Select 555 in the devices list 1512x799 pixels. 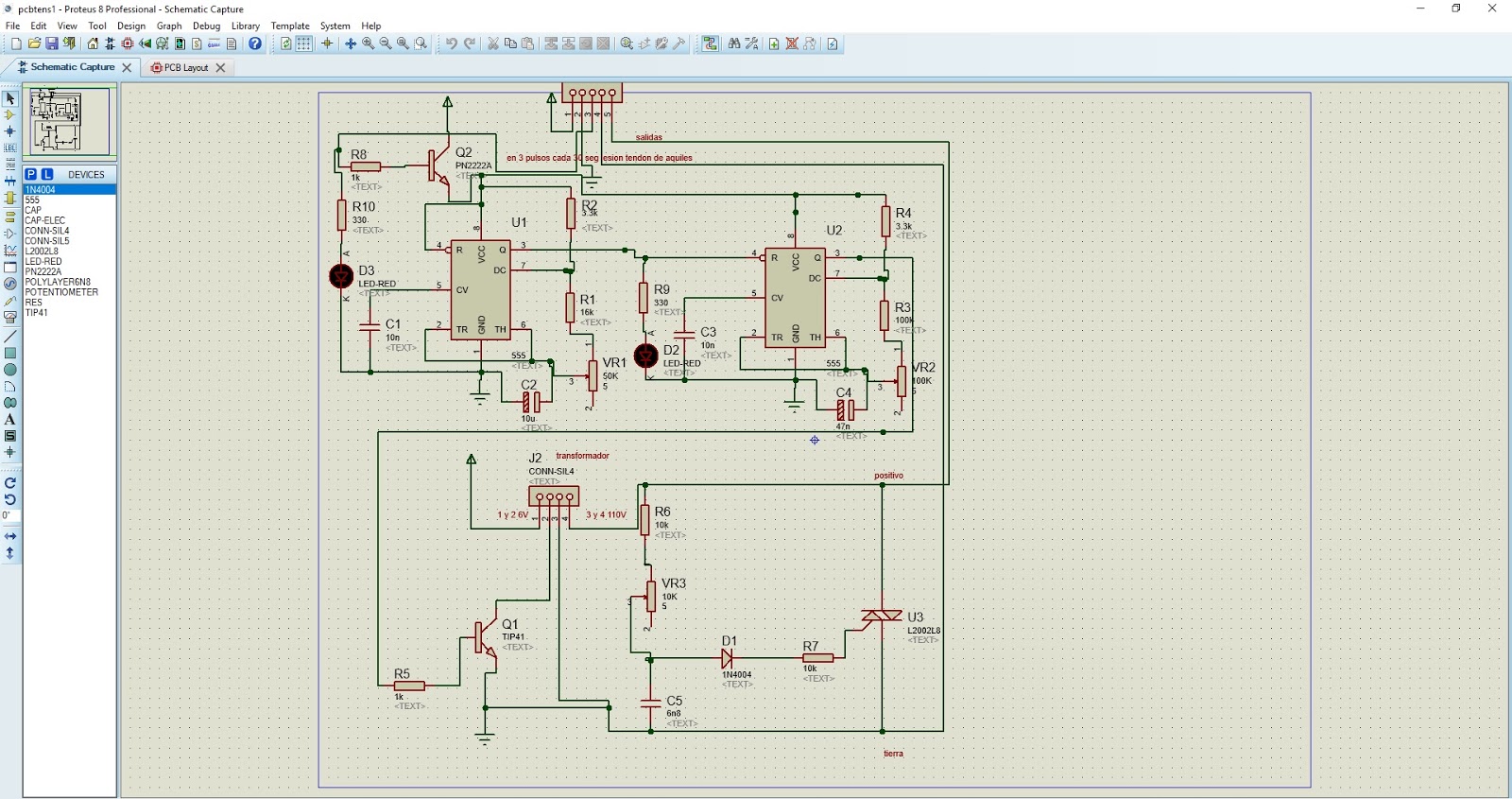[69, 200]
